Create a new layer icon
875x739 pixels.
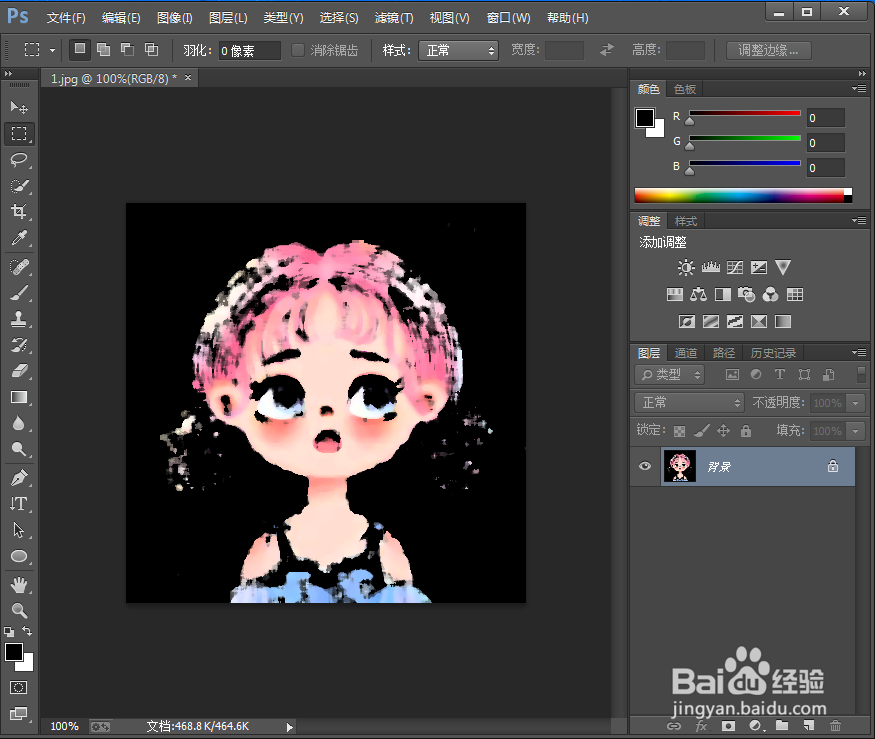pos(809,726)
